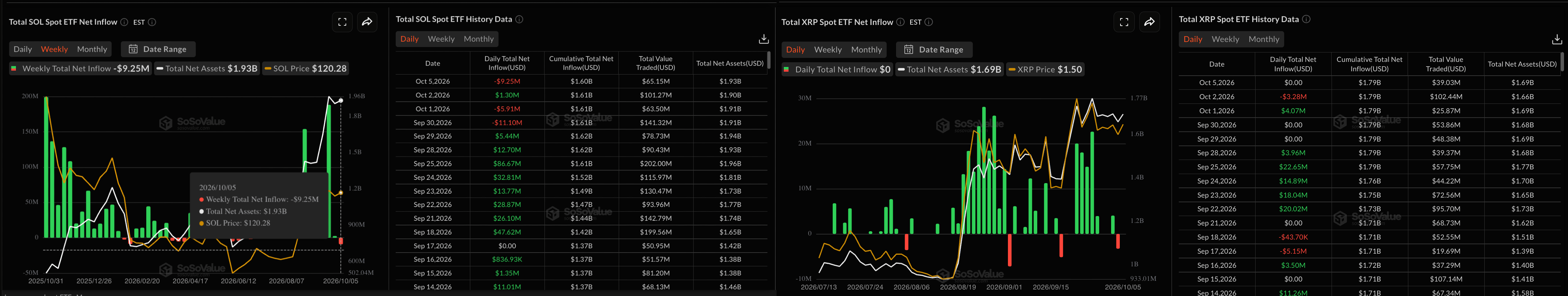The height and width of the screenshot is (296, 1568).
Task: Share the XRP Spot ETF Net Inflow chart
Action: point(1149,22)
